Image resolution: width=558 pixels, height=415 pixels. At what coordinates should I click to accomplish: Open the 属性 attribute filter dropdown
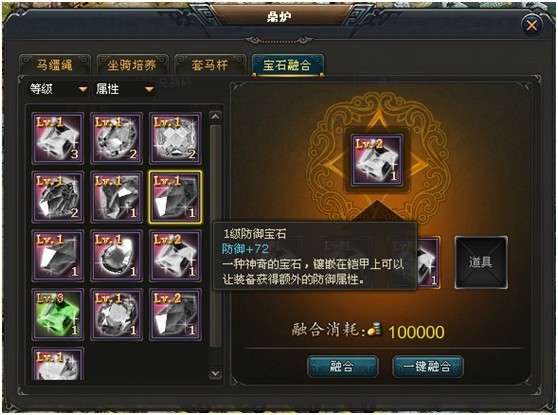[x=124, y=89]
